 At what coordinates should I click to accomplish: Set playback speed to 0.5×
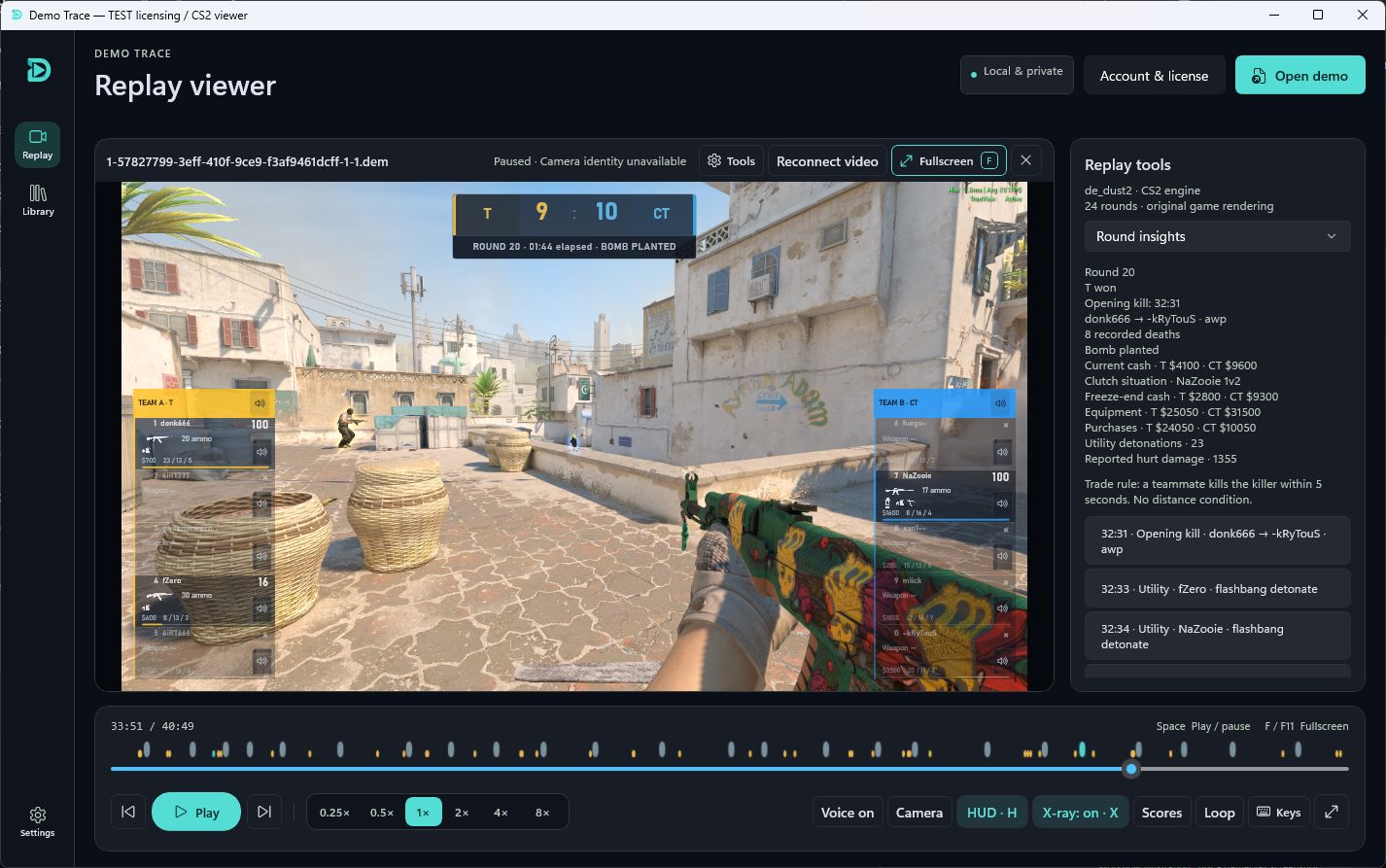click(x=382, y=813)
